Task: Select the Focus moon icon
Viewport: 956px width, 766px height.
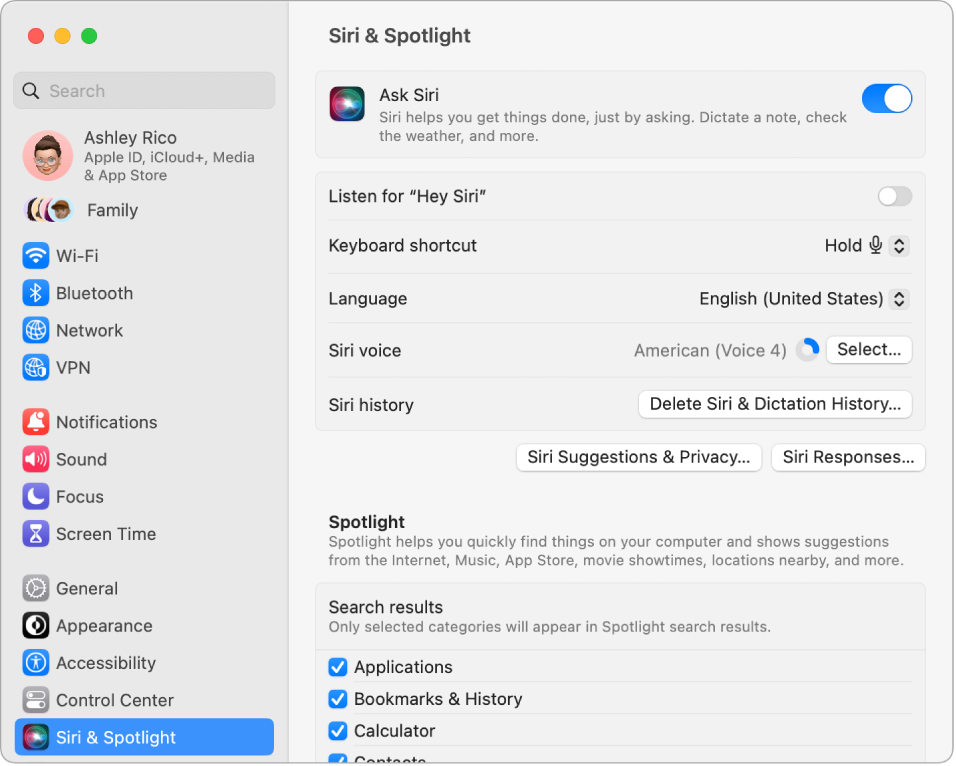Action: coord(34,497)
